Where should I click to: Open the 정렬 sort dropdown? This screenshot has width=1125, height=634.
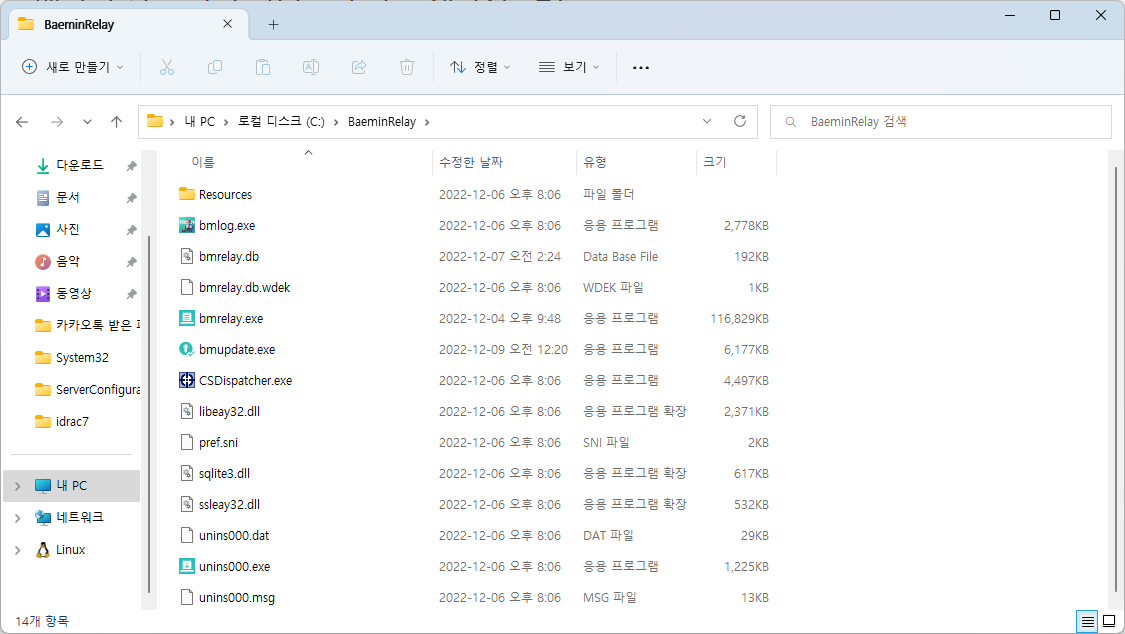tap(480, 67)
